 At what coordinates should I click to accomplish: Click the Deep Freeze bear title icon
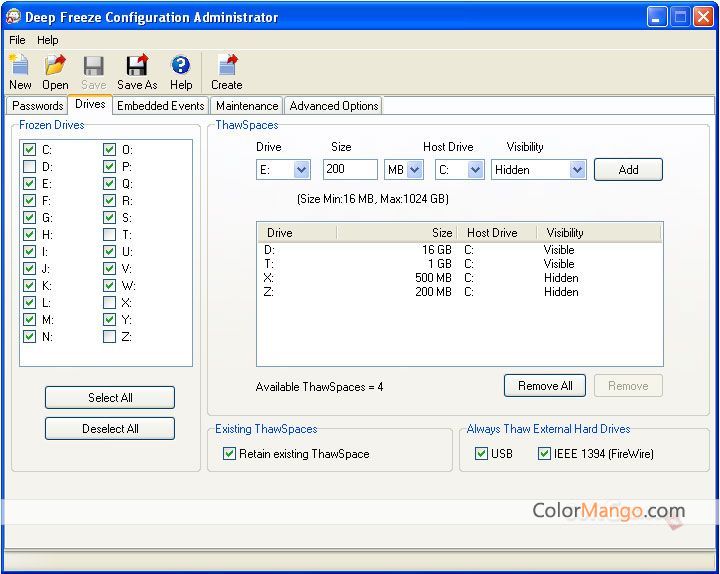13,17
